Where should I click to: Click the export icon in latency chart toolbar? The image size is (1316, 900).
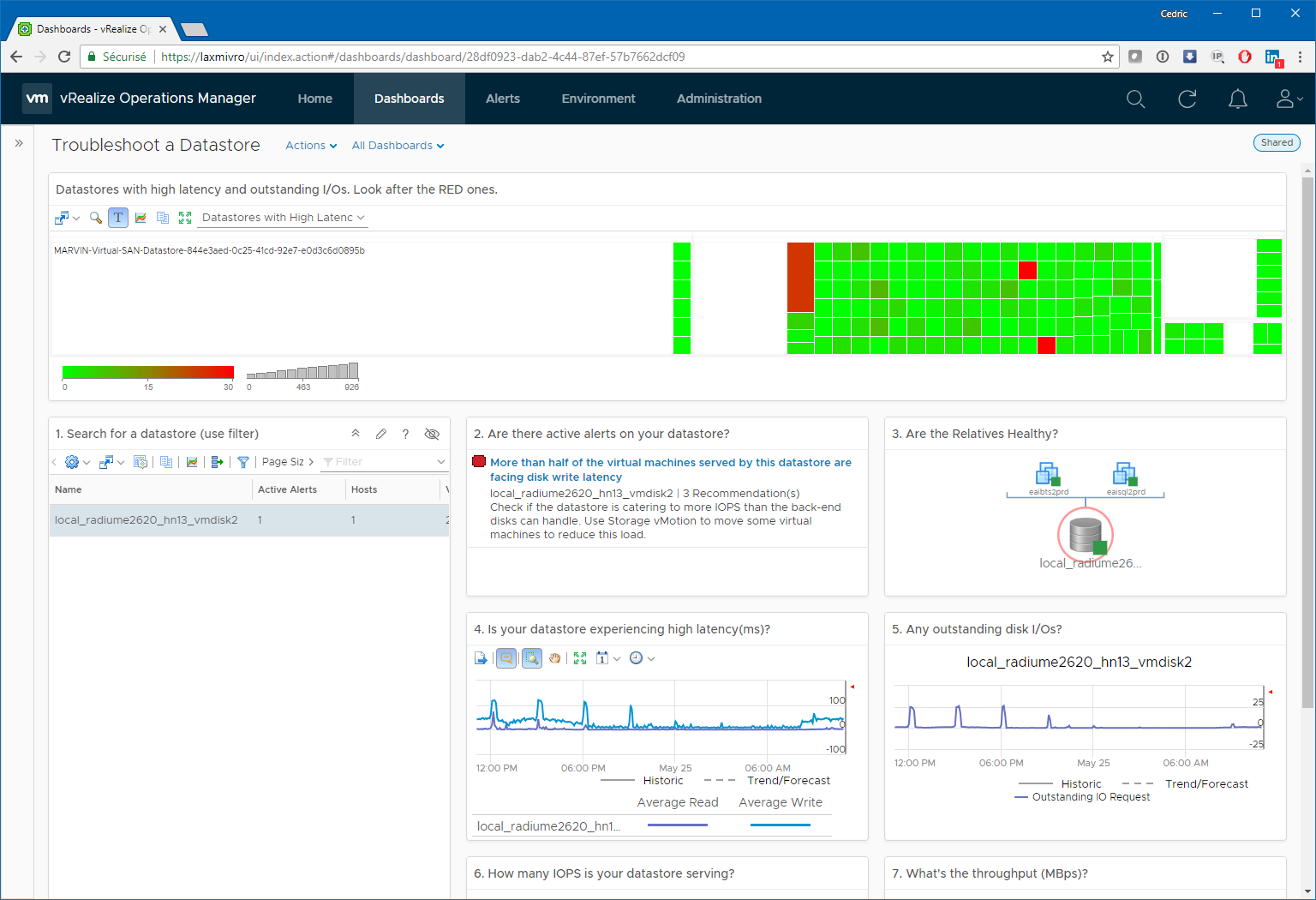[x=481, y=658]
